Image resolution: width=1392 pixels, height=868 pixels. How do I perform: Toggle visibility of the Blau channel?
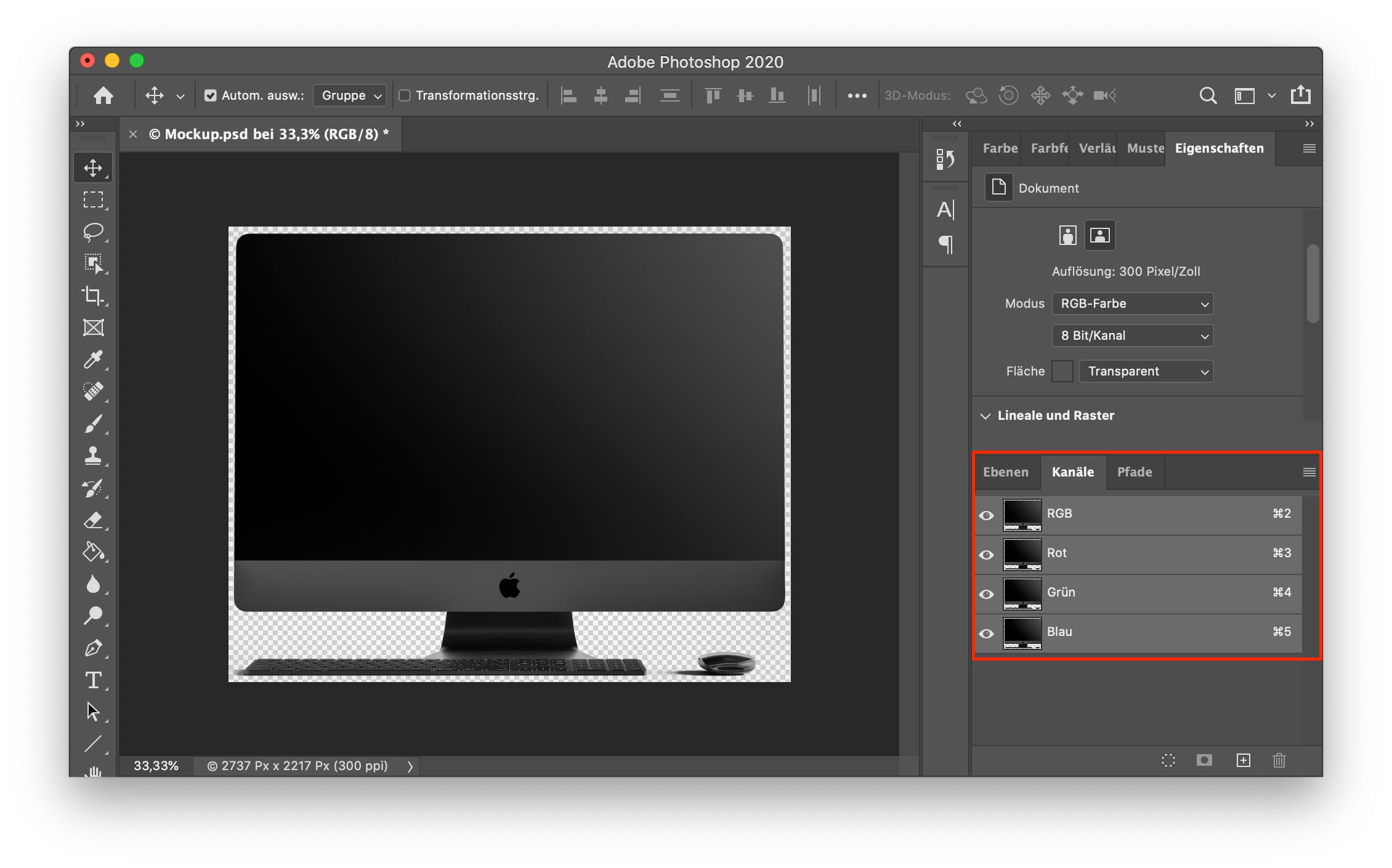click(x=987, y=632)
